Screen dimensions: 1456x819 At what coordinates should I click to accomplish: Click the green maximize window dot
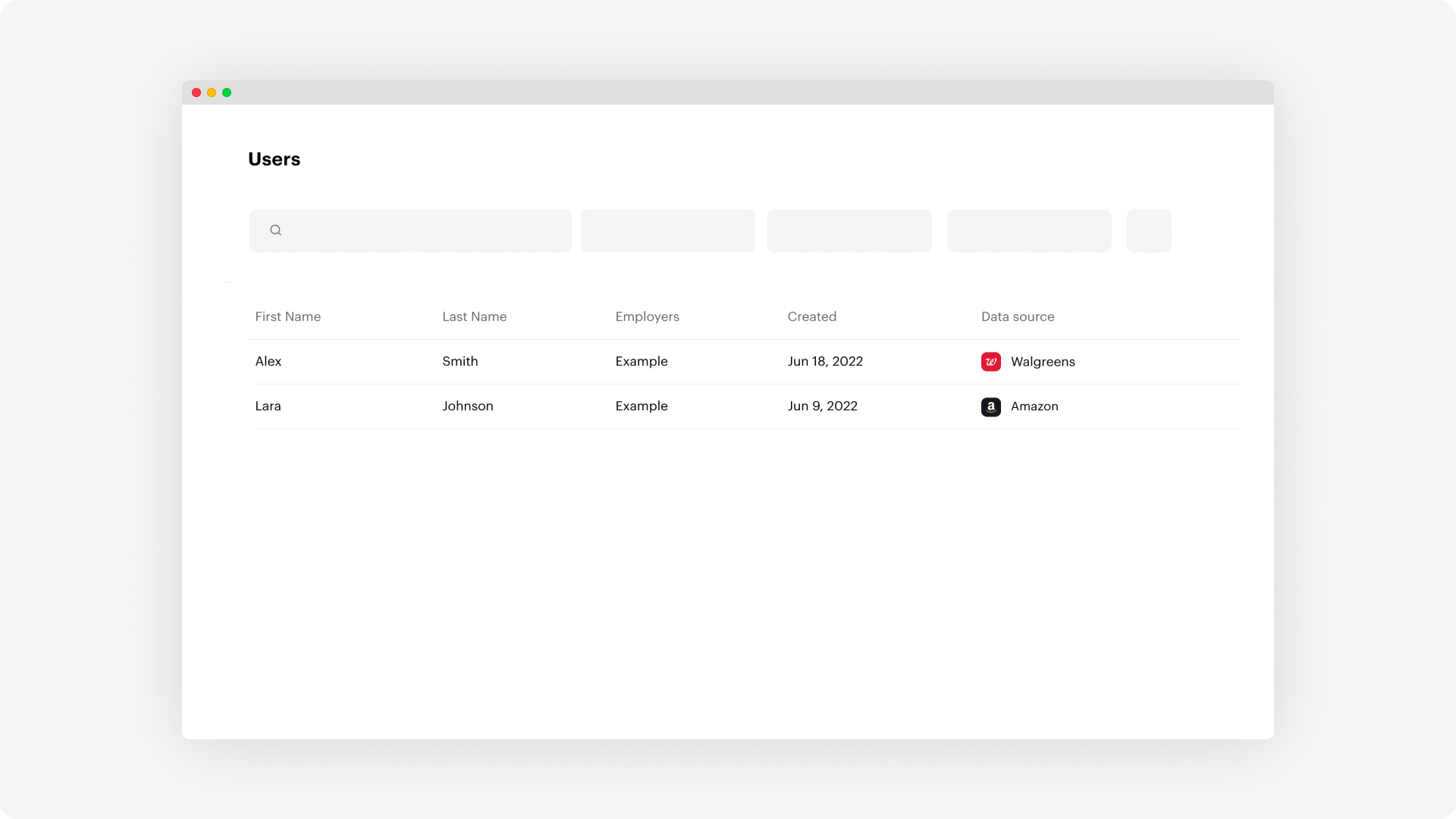(227, 93)
